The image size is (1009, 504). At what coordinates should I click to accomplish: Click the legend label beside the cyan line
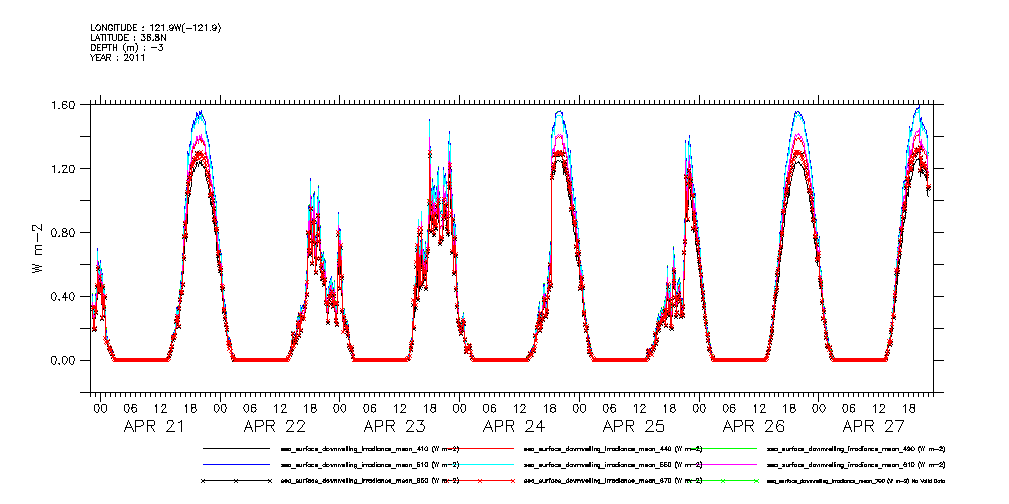coord(613,464)
